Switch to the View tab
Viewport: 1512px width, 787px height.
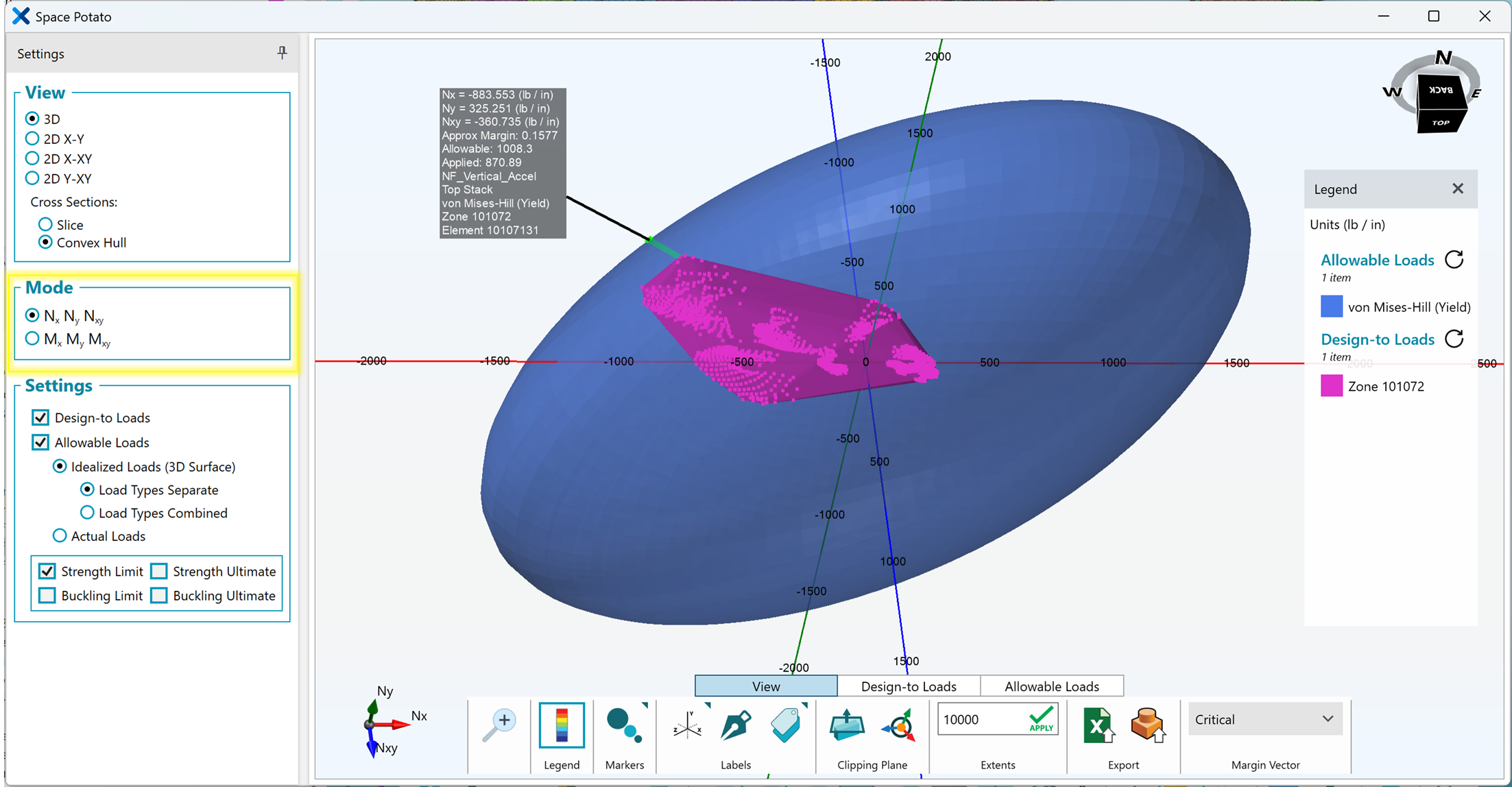766,686
